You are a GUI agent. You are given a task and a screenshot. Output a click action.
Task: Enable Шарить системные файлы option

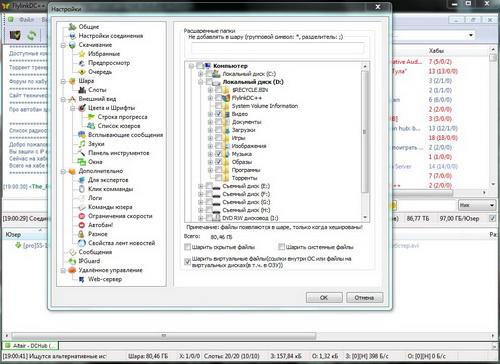(282, 247)
